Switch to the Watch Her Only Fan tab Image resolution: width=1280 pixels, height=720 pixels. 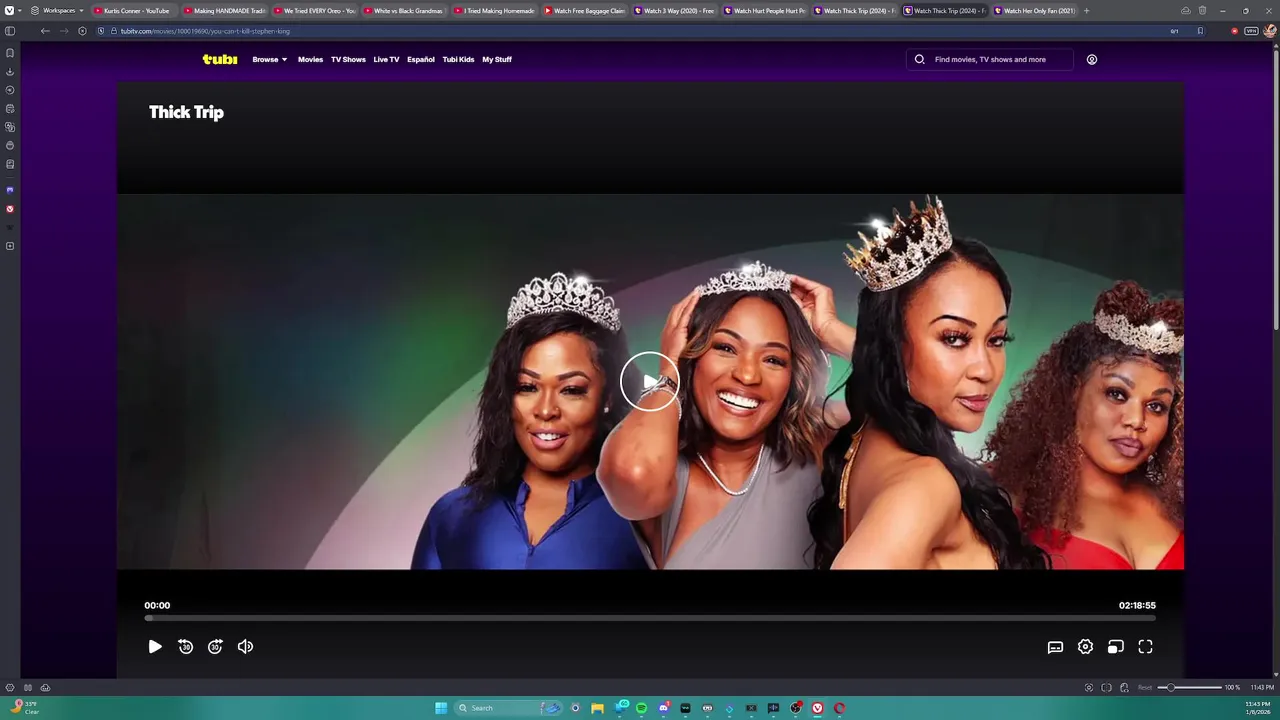[x=1035, y=10]
